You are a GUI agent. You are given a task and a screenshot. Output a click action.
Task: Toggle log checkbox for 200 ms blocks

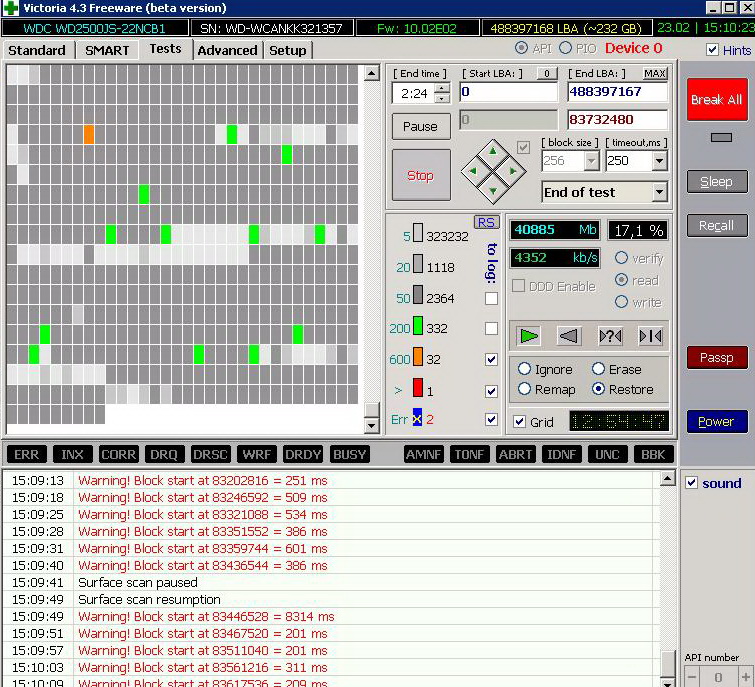pos(491,329)
